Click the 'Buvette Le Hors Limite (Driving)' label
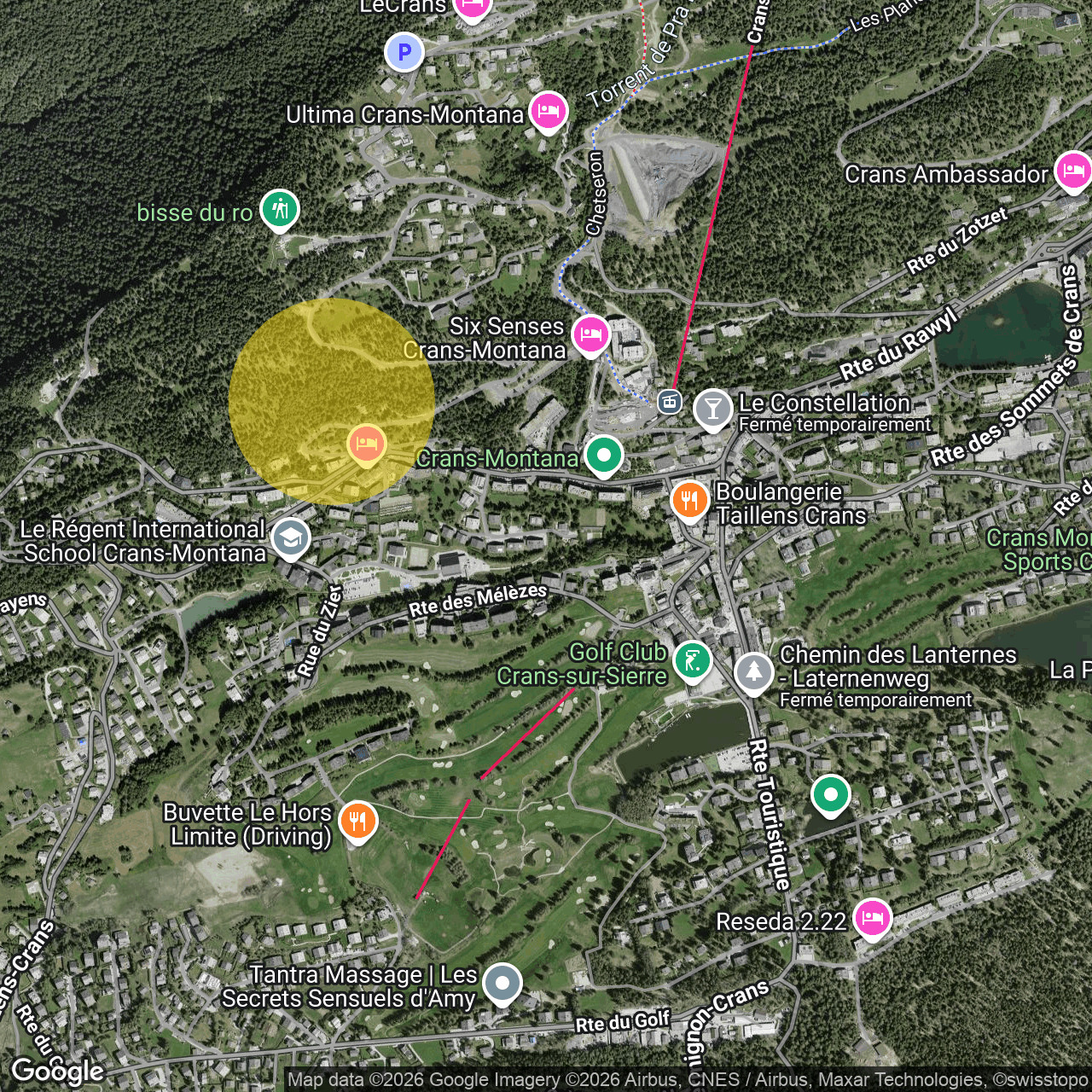 pos(247,824)
